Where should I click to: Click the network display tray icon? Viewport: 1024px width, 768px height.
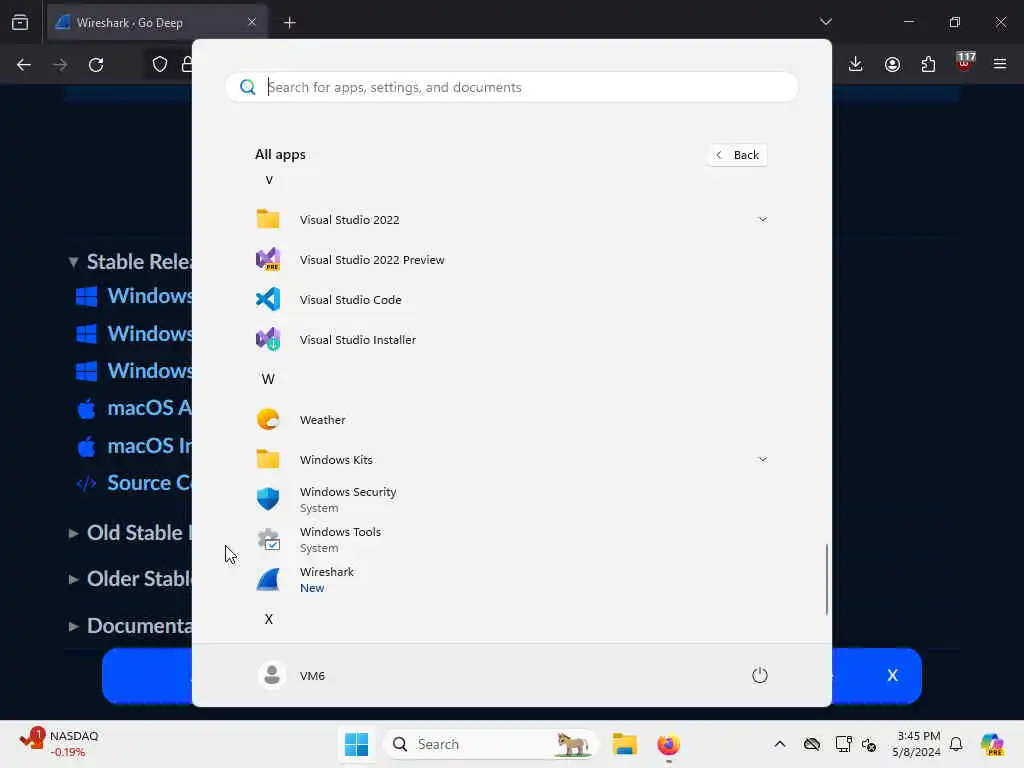point(843,744)
